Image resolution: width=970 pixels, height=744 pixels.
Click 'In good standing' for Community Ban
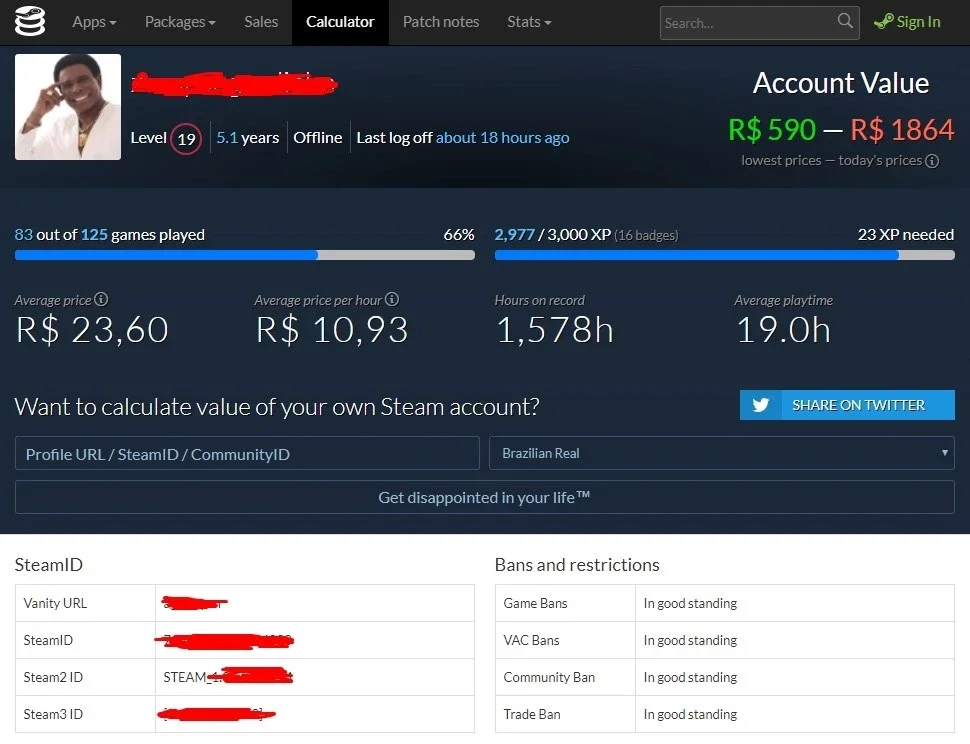pos(690,677)
